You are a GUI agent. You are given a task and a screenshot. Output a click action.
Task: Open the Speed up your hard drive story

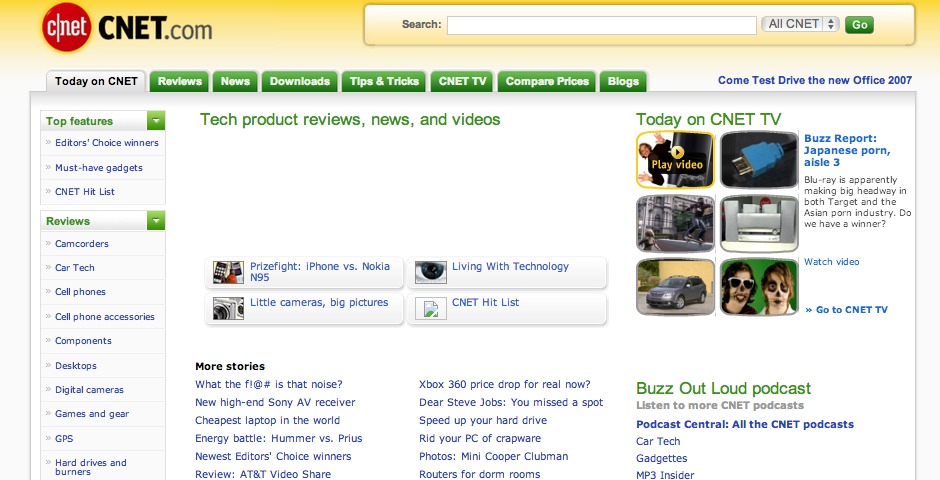pyautogui.click(x=483, y=421)
